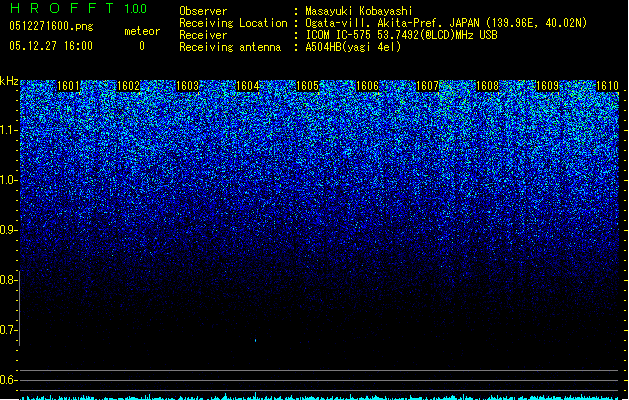The height and width of the screenshot is (400, 629).
Task: Click the bright cyan meteor echo dot
Action: 256,341
